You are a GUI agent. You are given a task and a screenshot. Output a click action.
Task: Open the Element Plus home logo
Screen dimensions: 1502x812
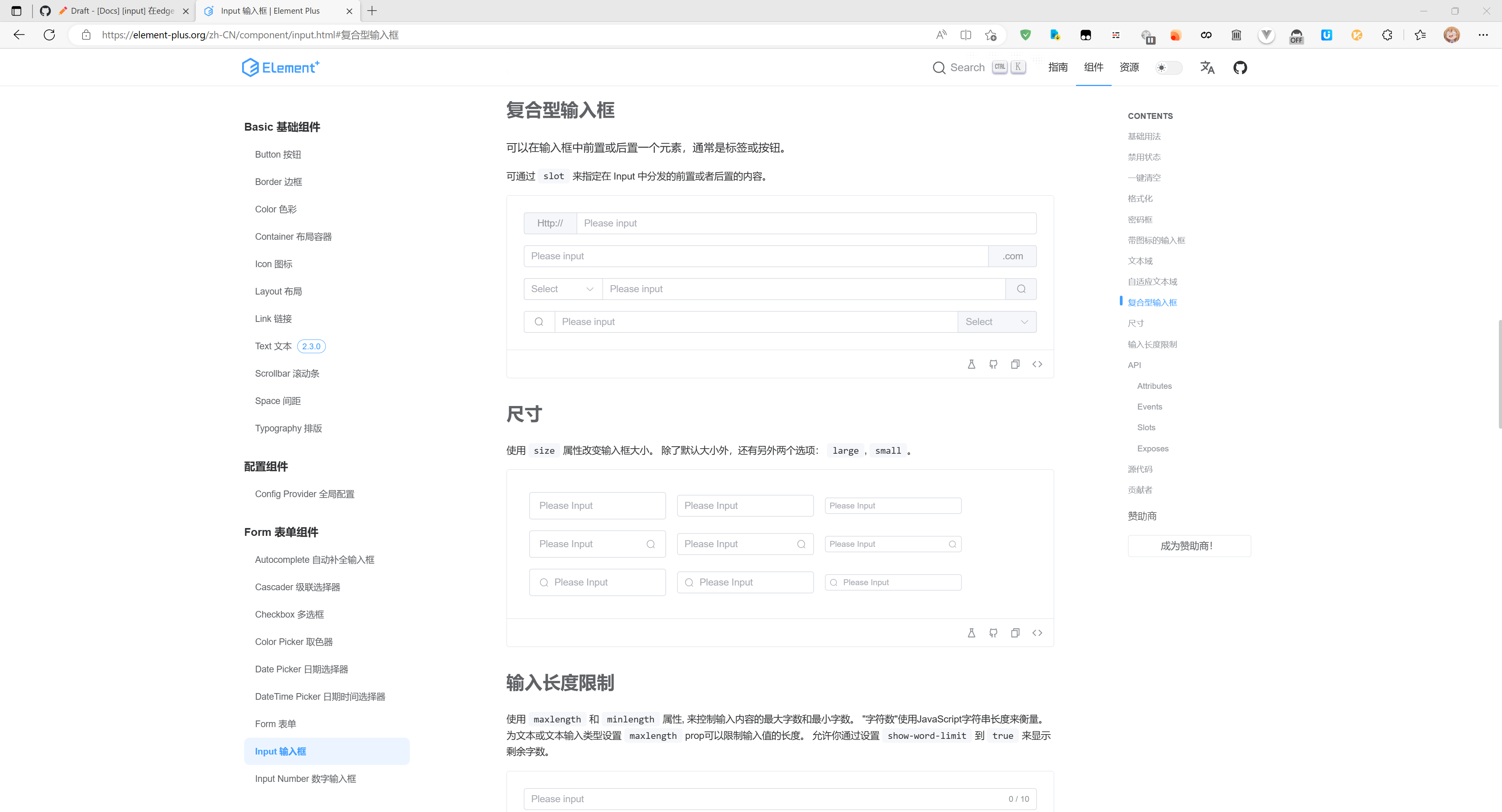pyautogui.click(x=280, y=67)
